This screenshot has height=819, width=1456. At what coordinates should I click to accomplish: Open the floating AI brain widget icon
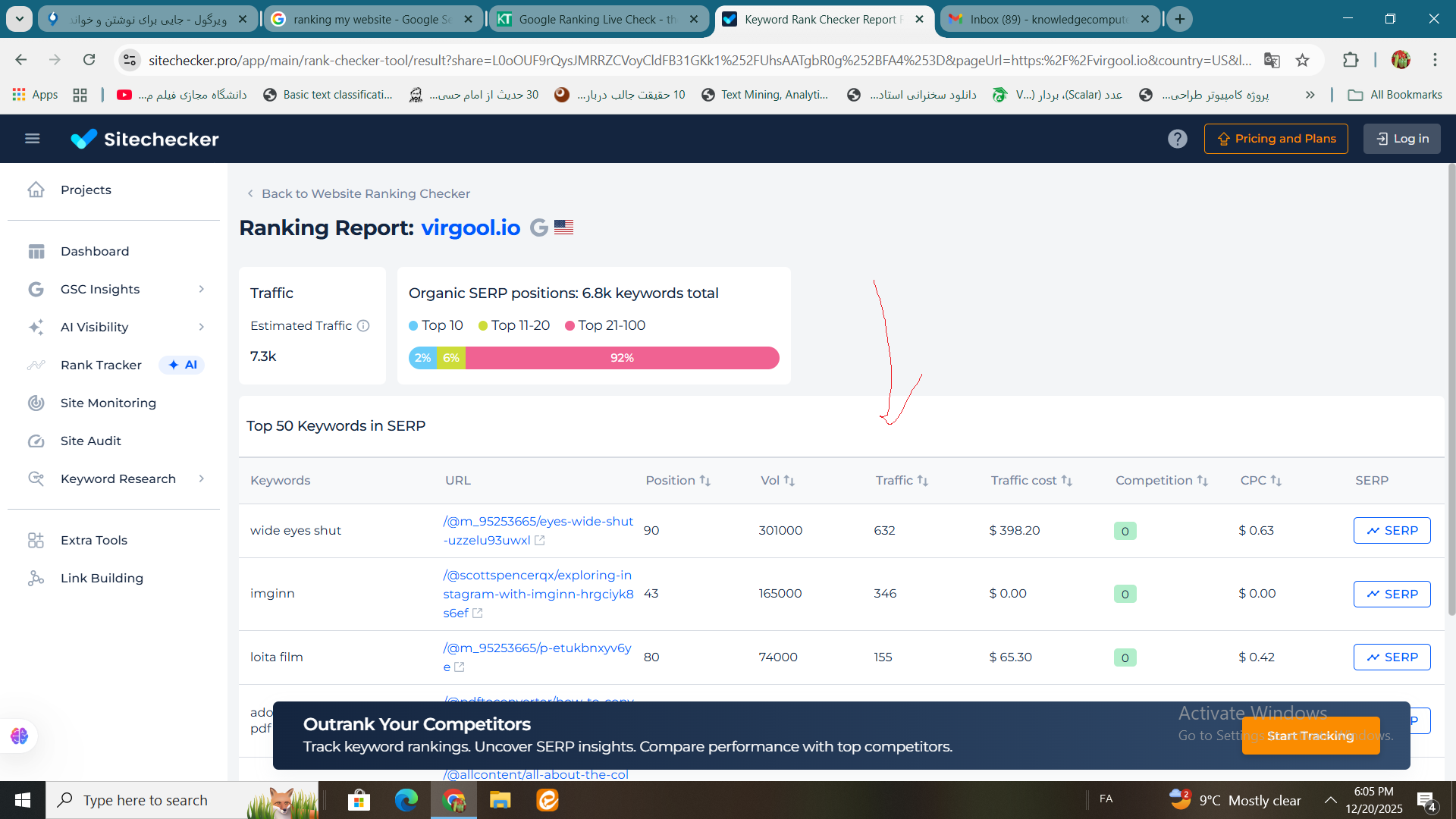coord(19,735)
